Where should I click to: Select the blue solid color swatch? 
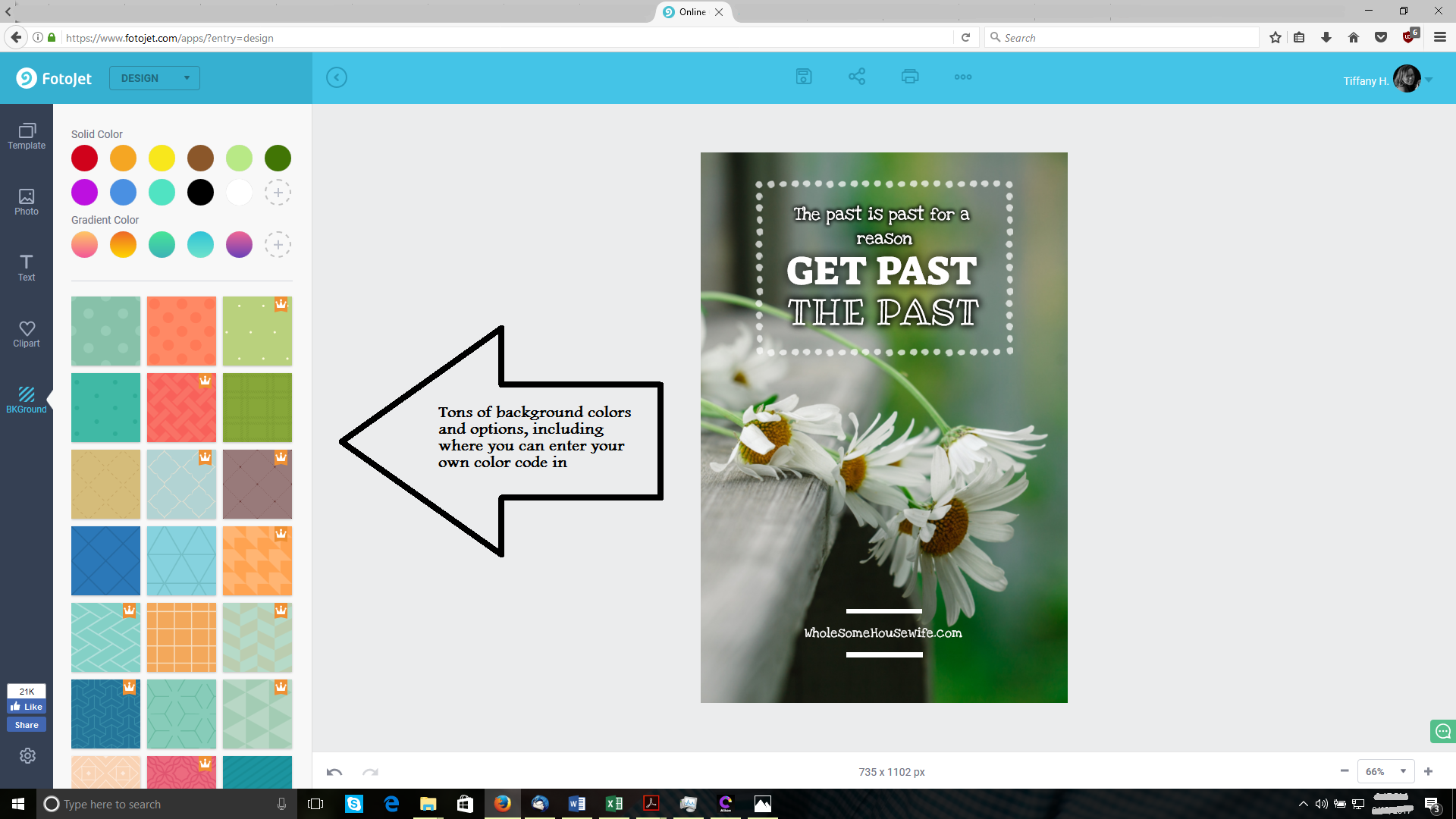(x=123, y=193)
